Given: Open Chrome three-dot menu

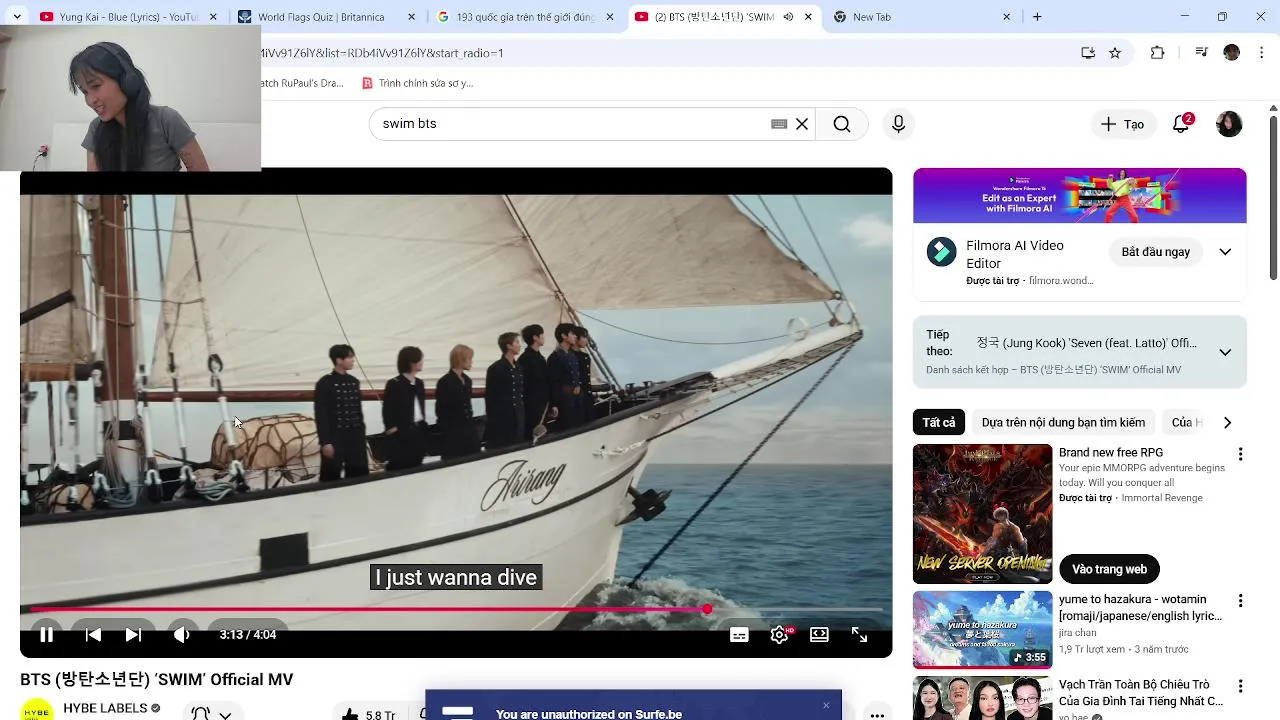Looking at the screenshot, I should tap(1261, 53).
